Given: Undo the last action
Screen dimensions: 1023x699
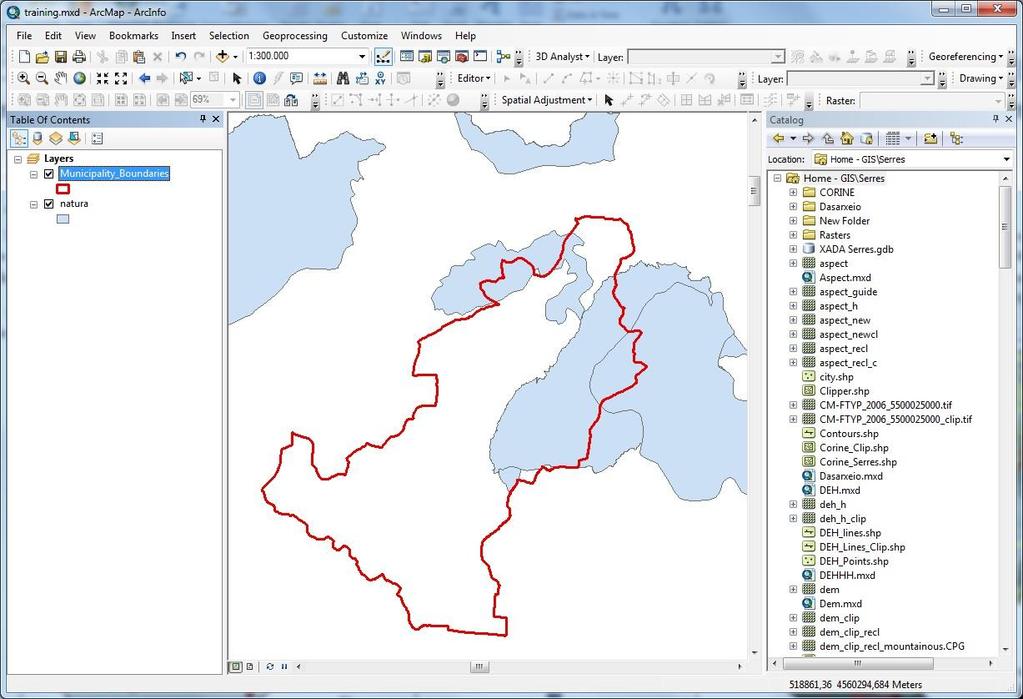Looking at the screenshot, I should [181, 57].
